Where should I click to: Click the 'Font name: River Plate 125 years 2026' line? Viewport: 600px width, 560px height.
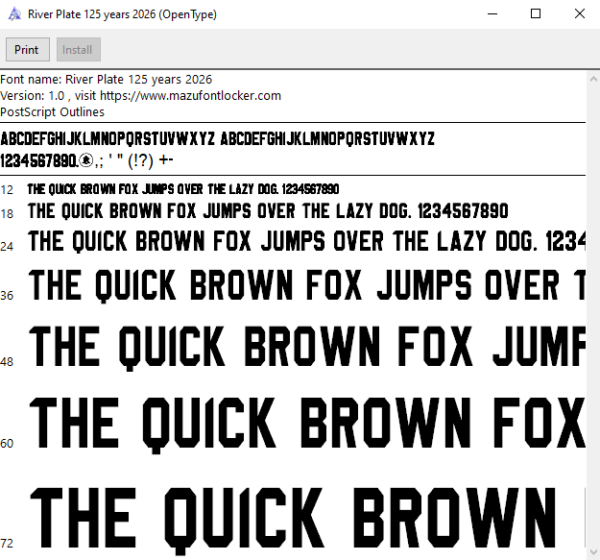(x=106, y=80)
